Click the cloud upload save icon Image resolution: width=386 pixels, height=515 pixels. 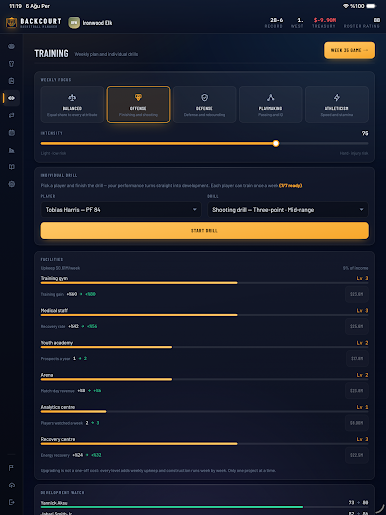(11, 485)
